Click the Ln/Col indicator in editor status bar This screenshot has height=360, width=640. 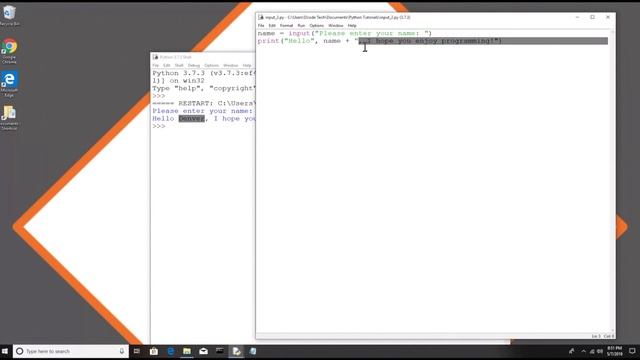click(x=603, y=336)
